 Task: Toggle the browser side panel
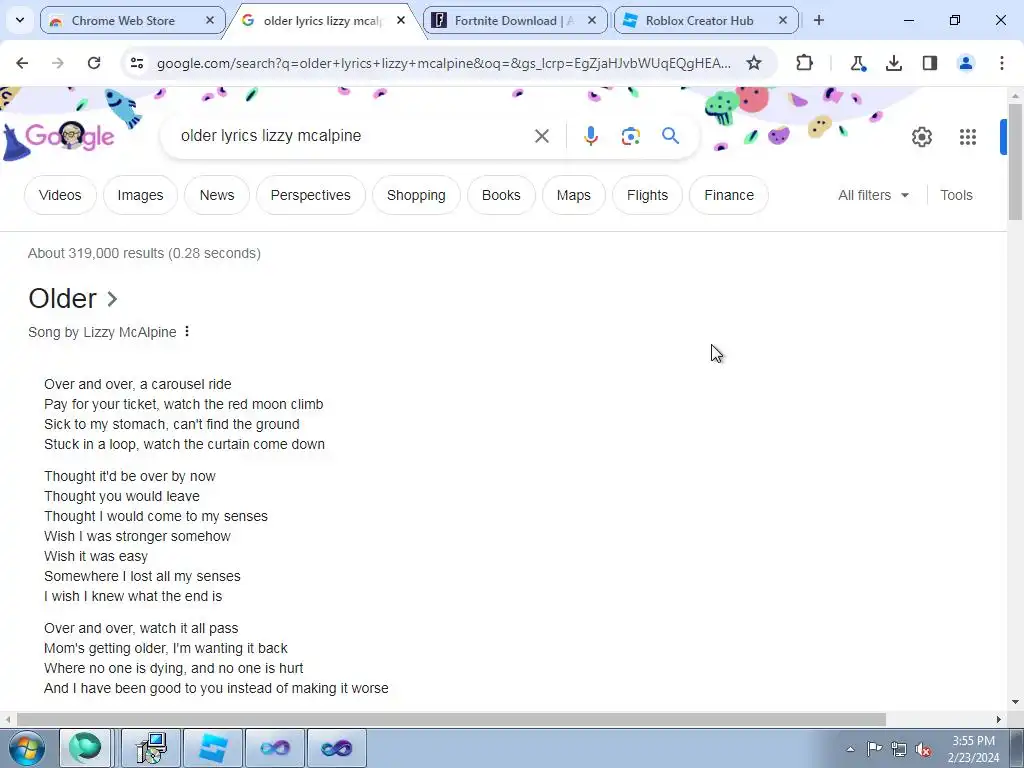(x=929, y=63)
